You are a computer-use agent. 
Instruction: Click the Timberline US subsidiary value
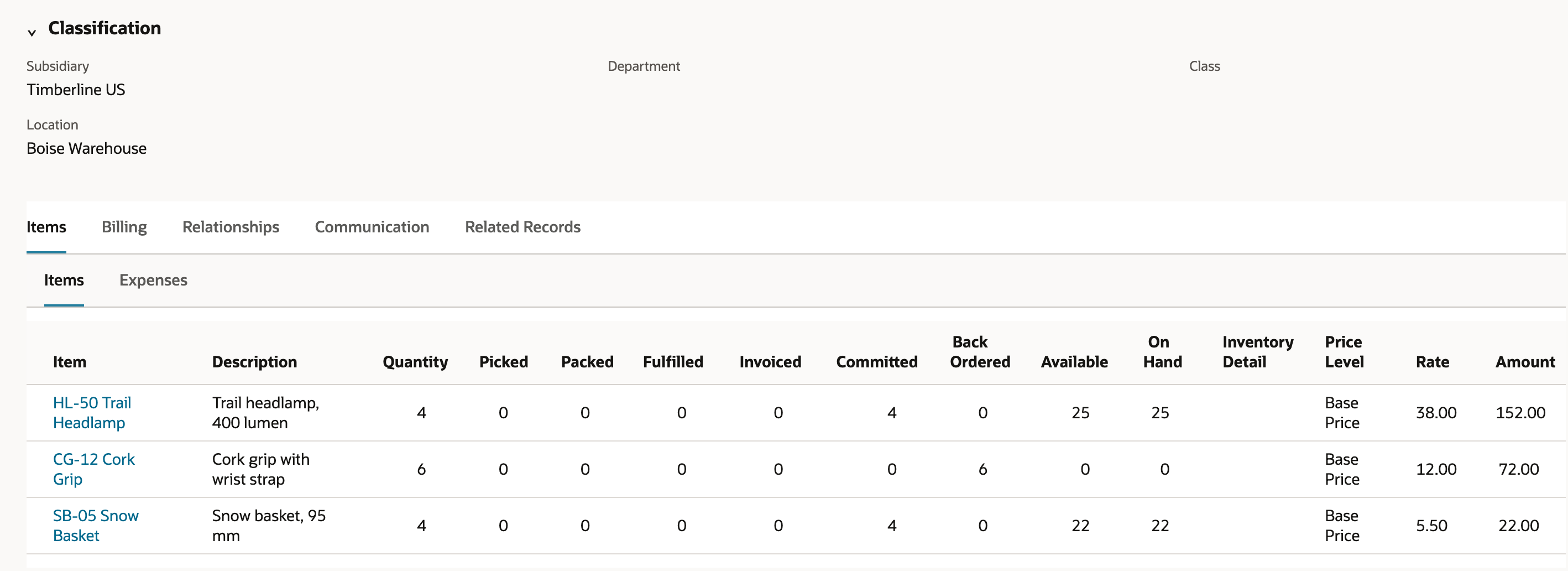point(76,90)
